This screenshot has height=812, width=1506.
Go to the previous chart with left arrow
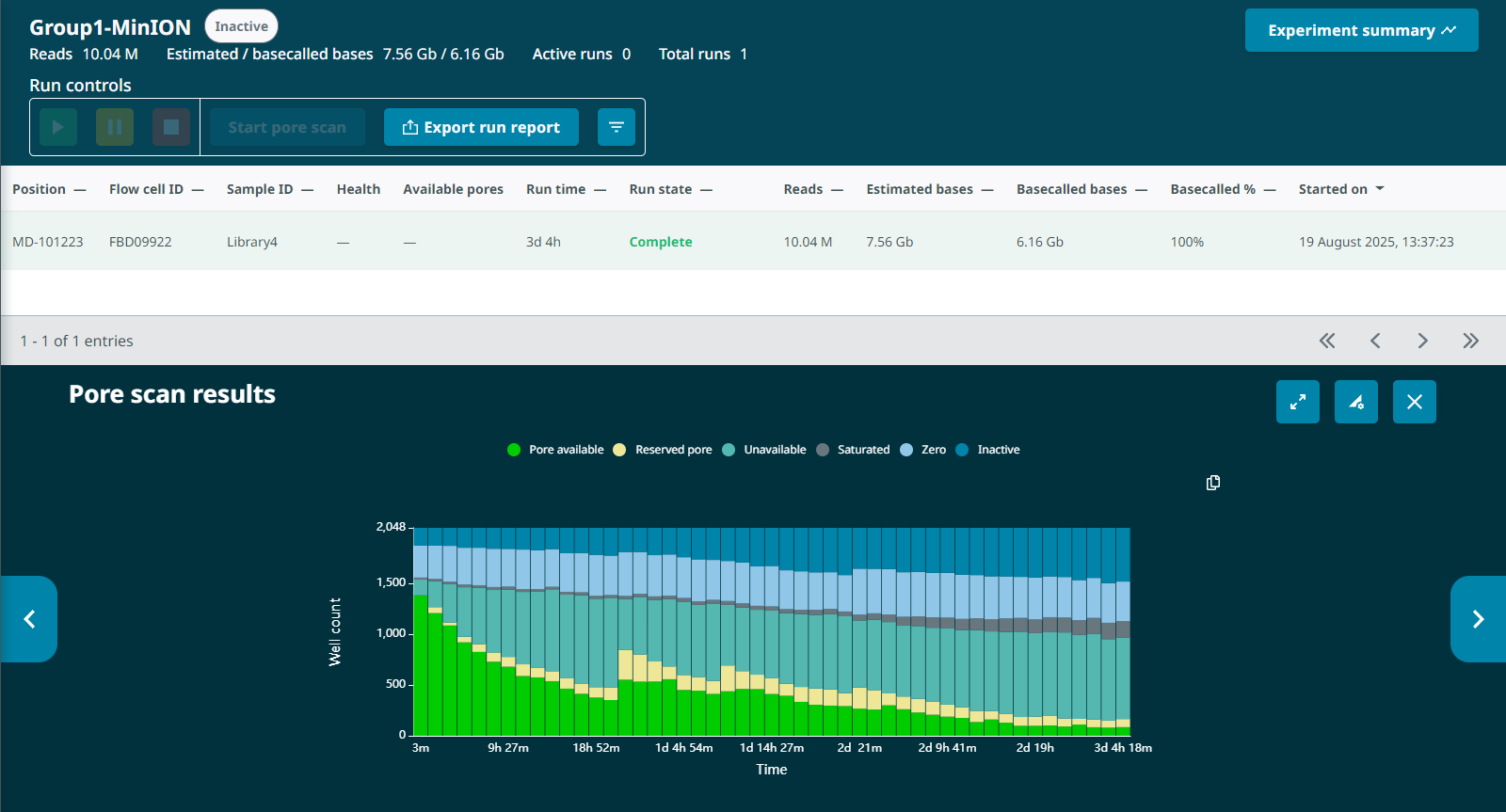click(x=29, y=619)
